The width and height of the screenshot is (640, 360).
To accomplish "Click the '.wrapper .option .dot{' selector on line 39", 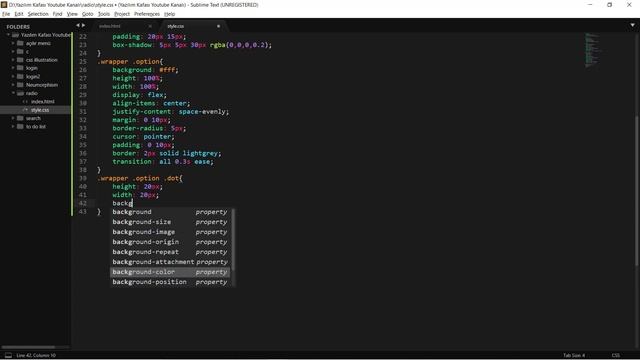I will [140, 178].
